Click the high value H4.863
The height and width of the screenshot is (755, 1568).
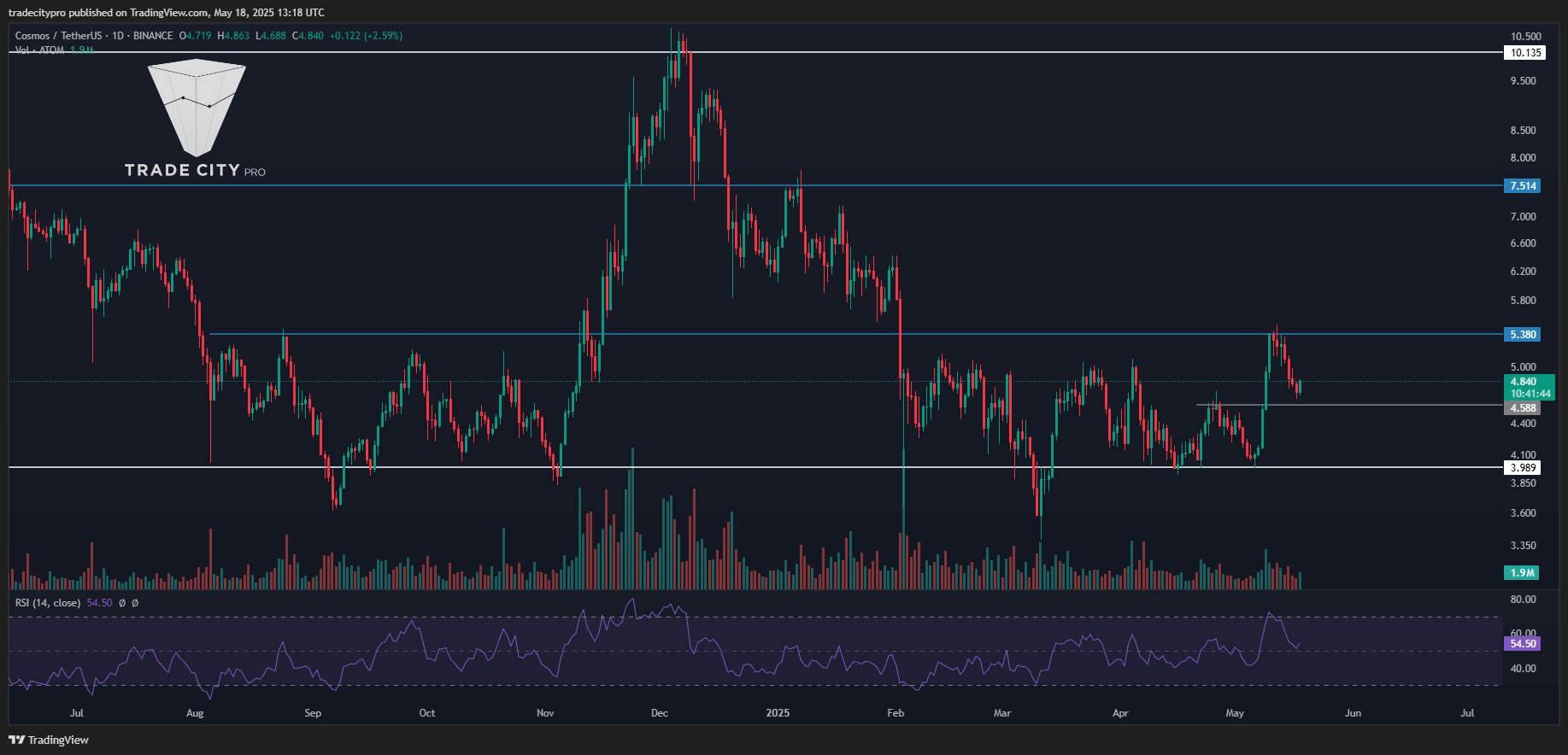(x=233, y=36)
